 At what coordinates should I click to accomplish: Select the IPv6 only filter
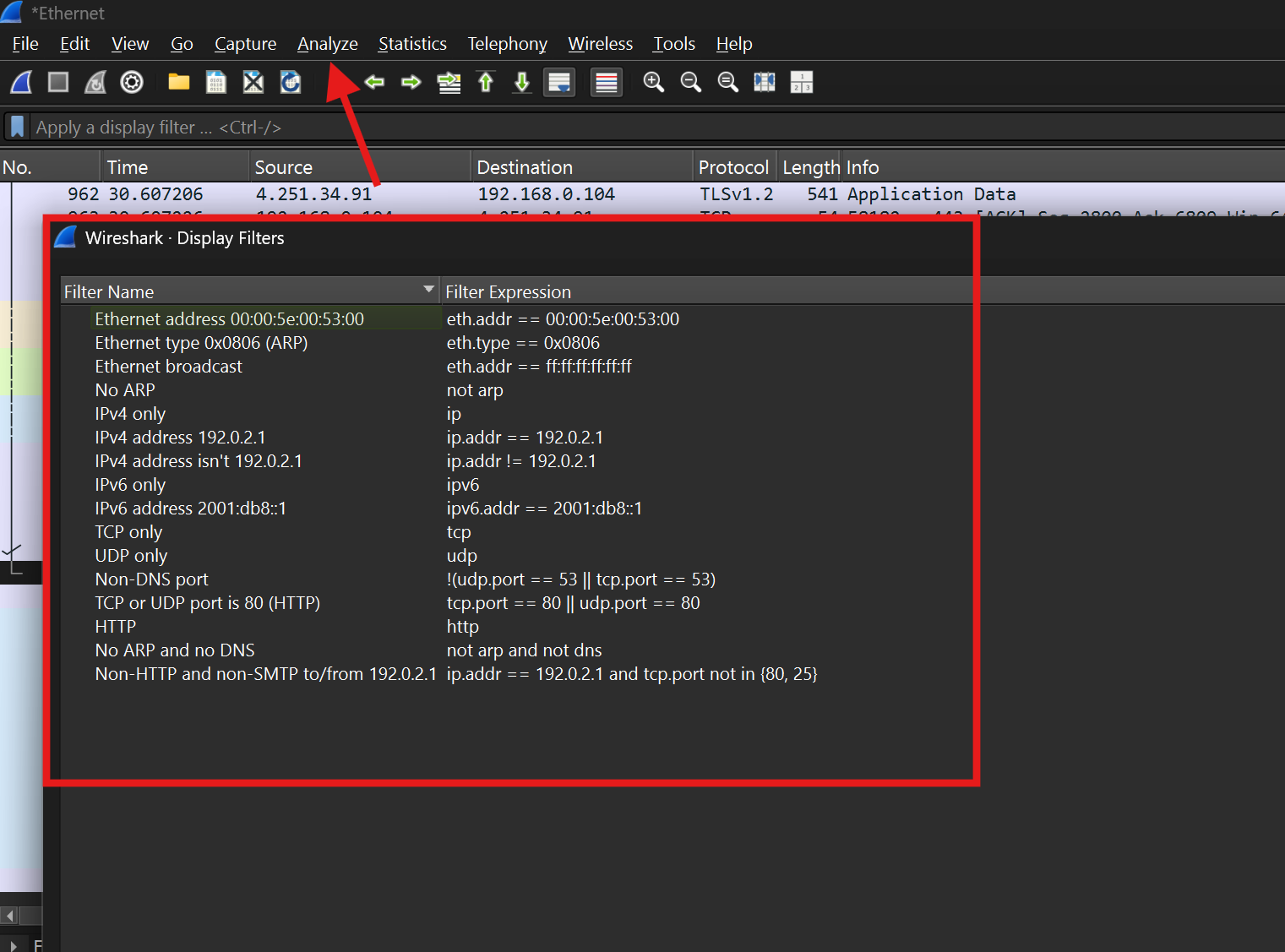point(130,485)
